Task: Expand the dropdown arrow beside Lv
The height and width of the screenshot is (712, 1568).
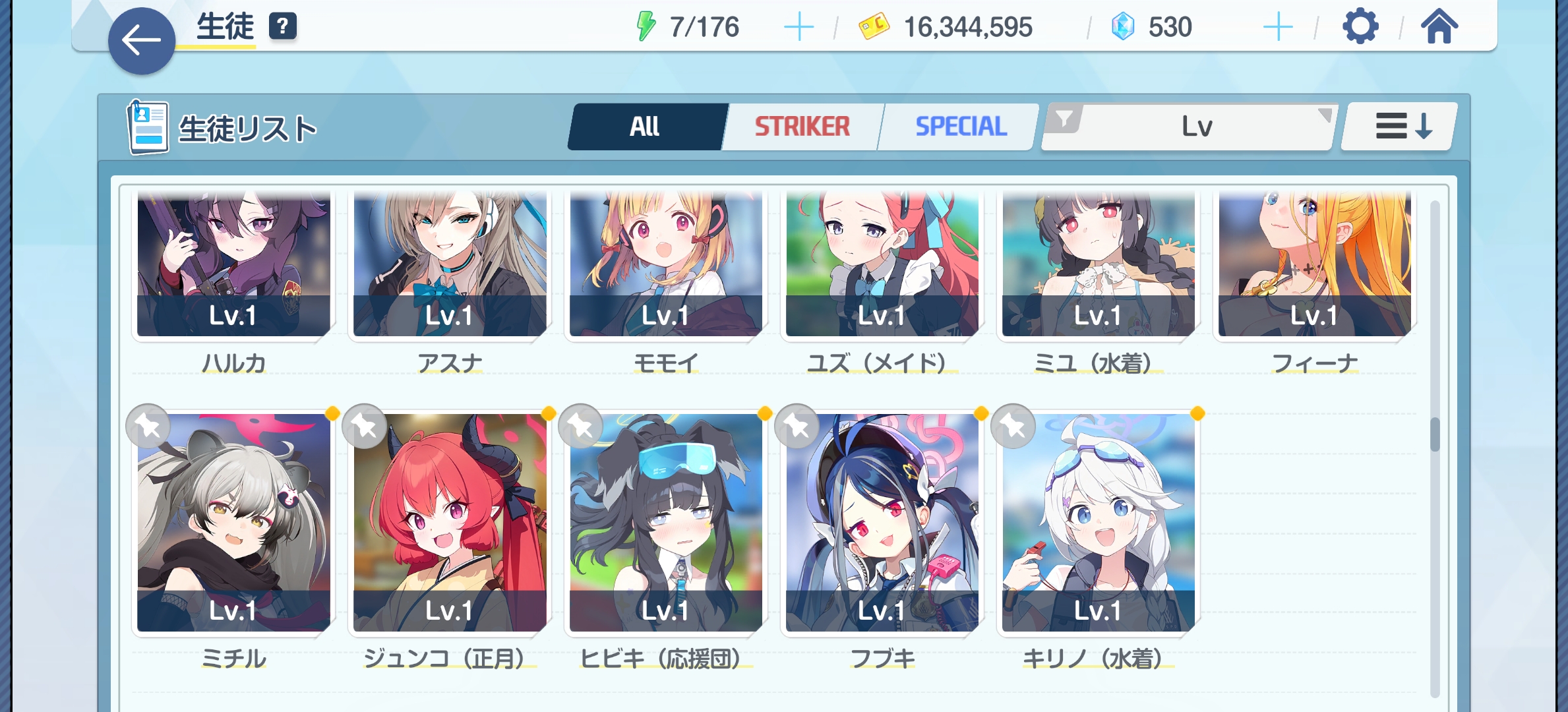Action: (1324, 116)
